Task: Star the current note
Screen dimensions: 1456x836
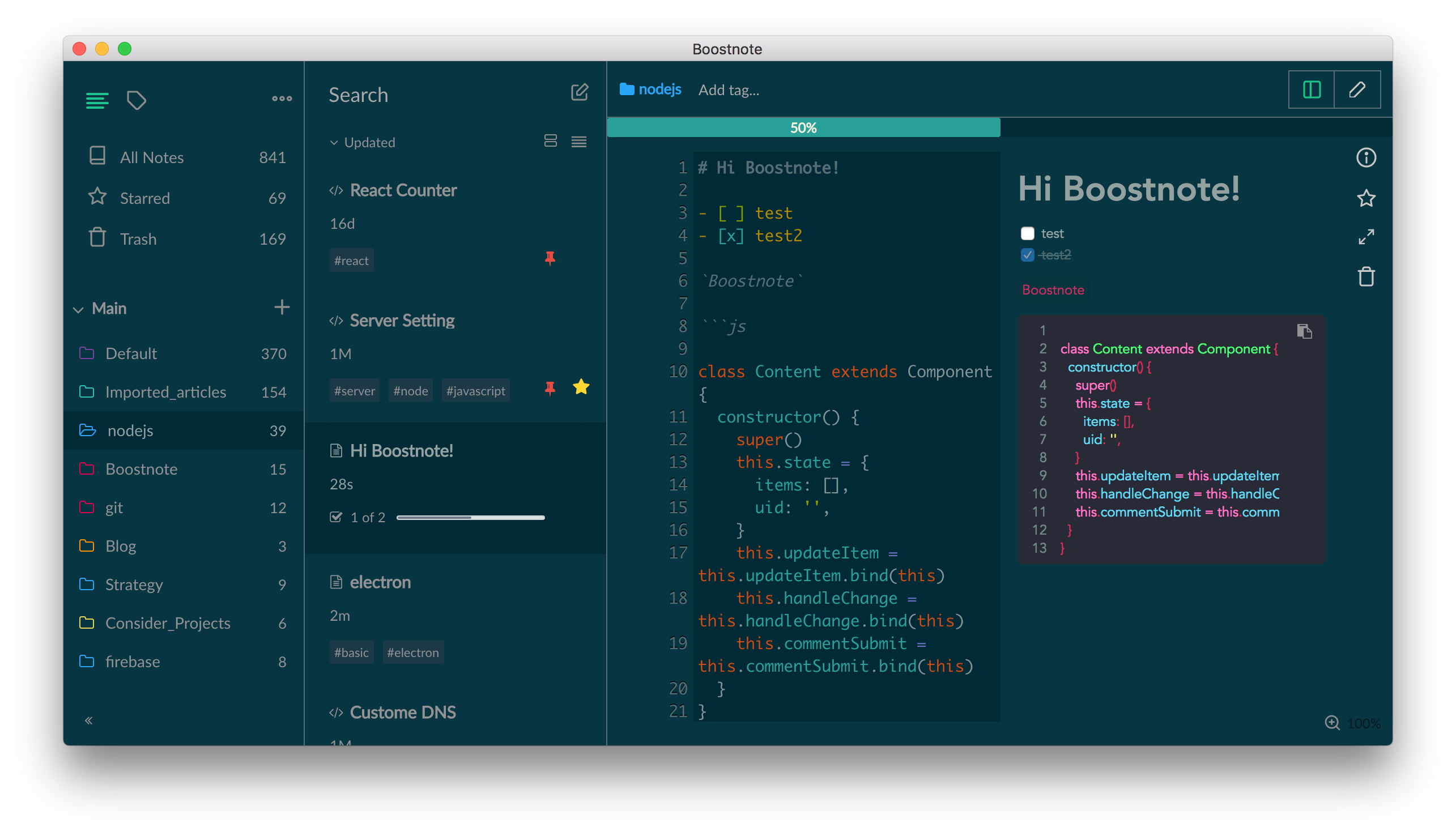Action: pyautogui.click(x=1366, y=198)
